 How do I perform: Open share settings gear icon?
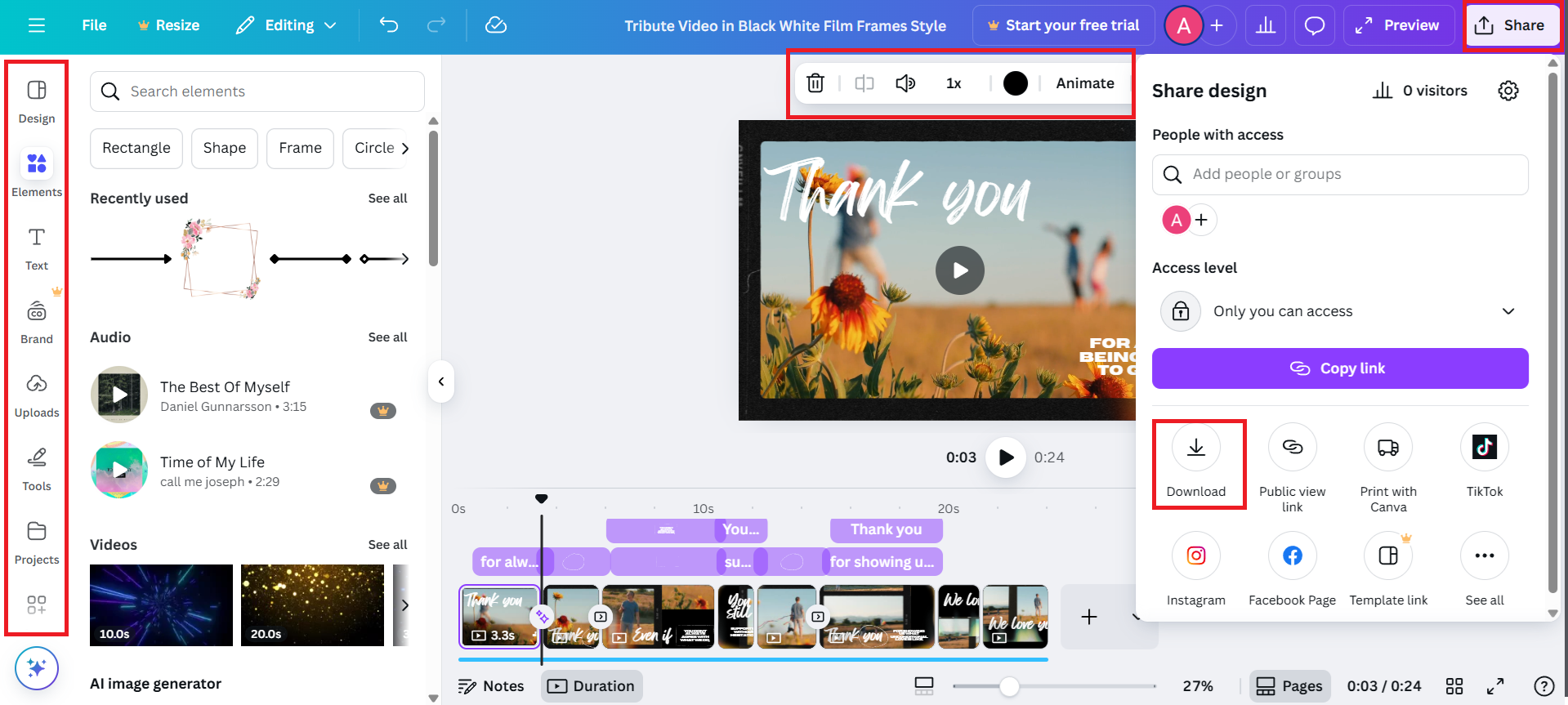(1508, 91)
